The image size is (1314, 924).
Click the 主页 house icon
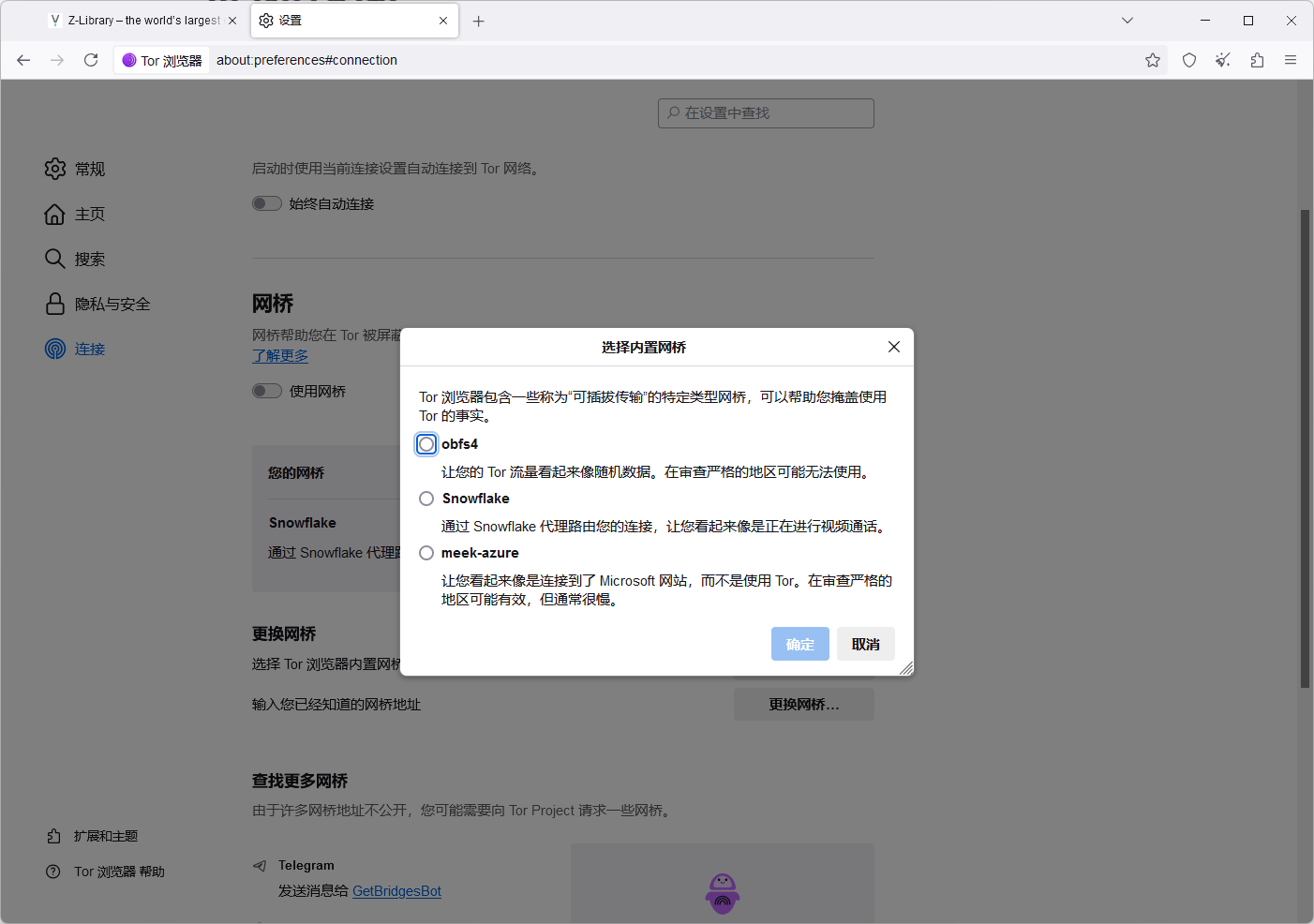coord(55,214)
